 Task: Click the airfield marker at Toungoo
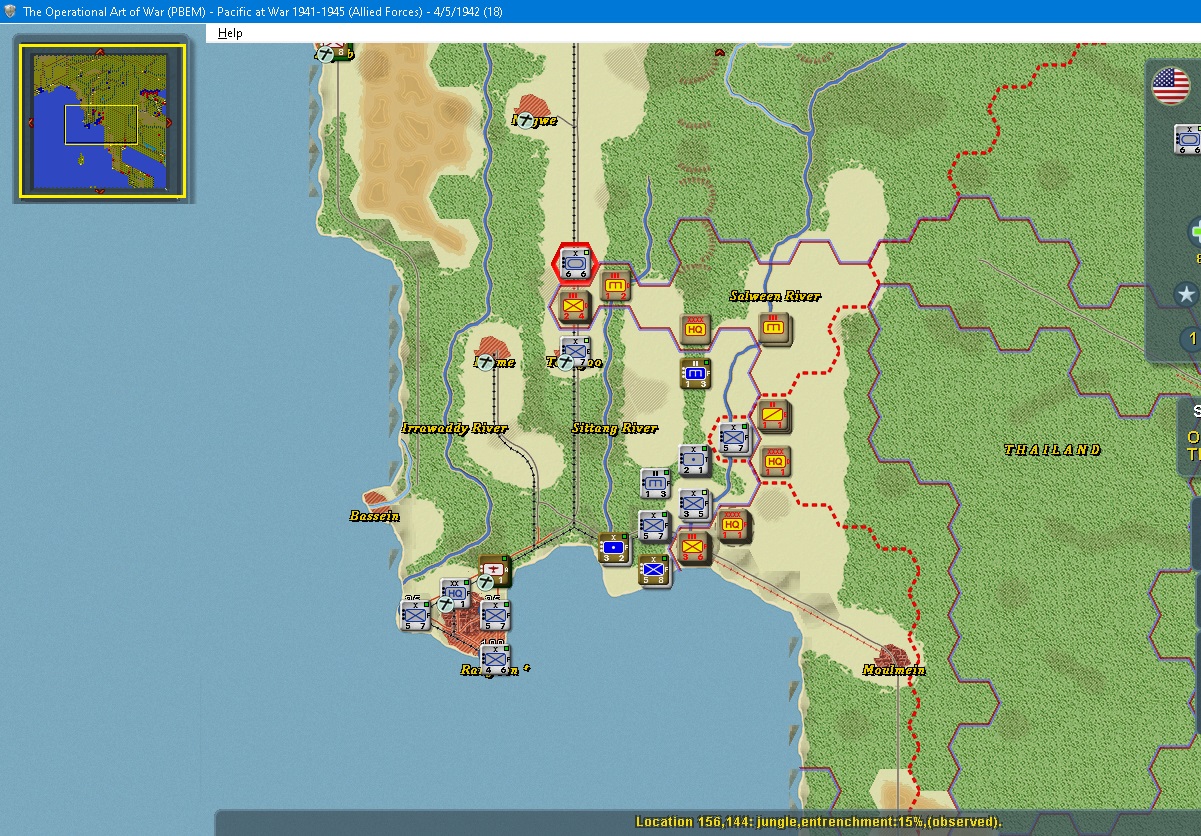(565, 361)
